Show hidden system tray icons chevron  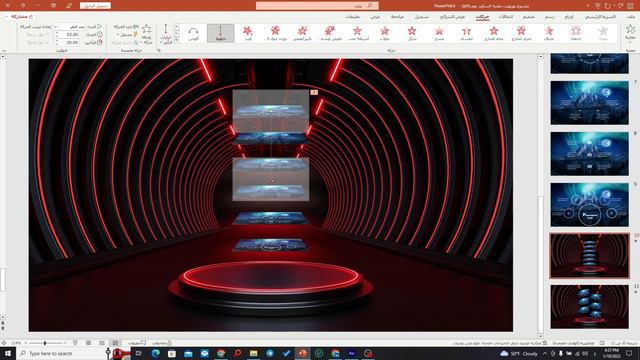[x=544, y=353]
